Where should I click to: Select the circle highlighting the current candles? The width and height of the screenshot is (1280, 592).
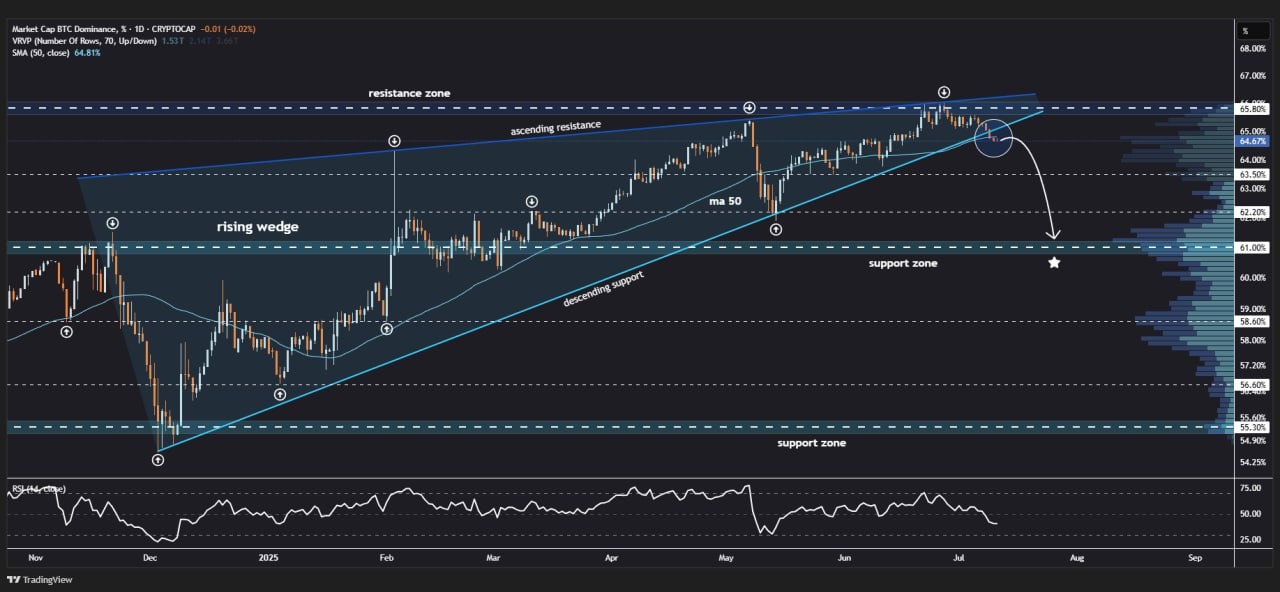click(x=994, y=138)
